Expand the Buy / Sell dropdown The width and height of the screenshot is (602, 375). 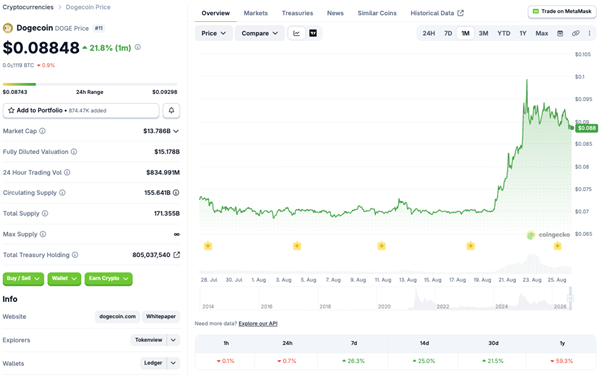click(x=23, y=279)
